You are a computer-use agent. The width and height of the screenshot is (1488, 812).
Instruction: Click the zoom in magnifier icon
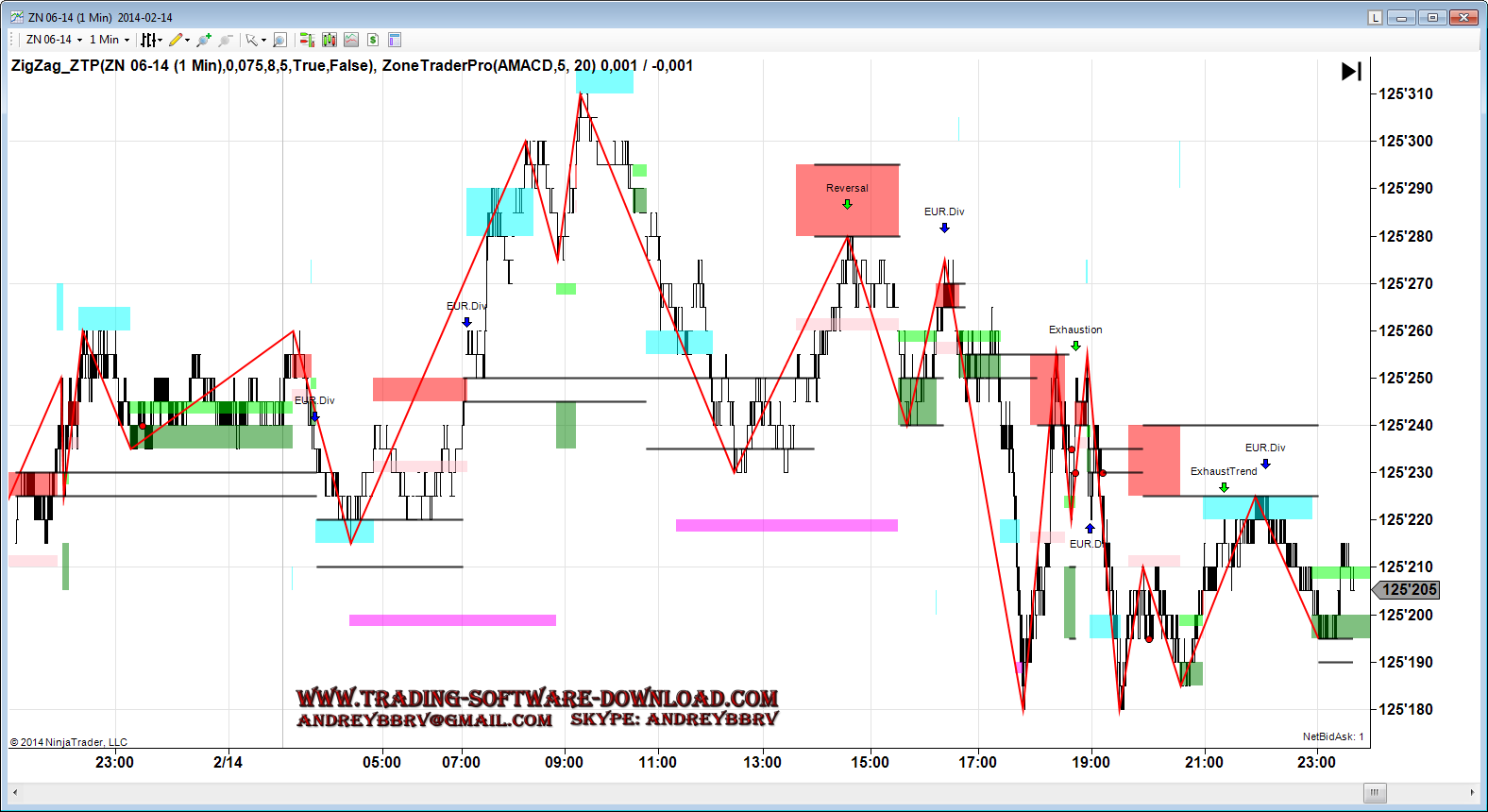tap(203, 40)
